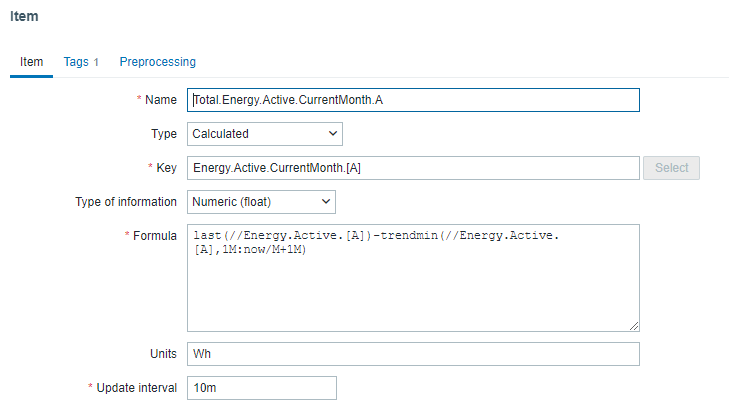Click the Key field label
The image size is (729, 408).
coord(165,167)
